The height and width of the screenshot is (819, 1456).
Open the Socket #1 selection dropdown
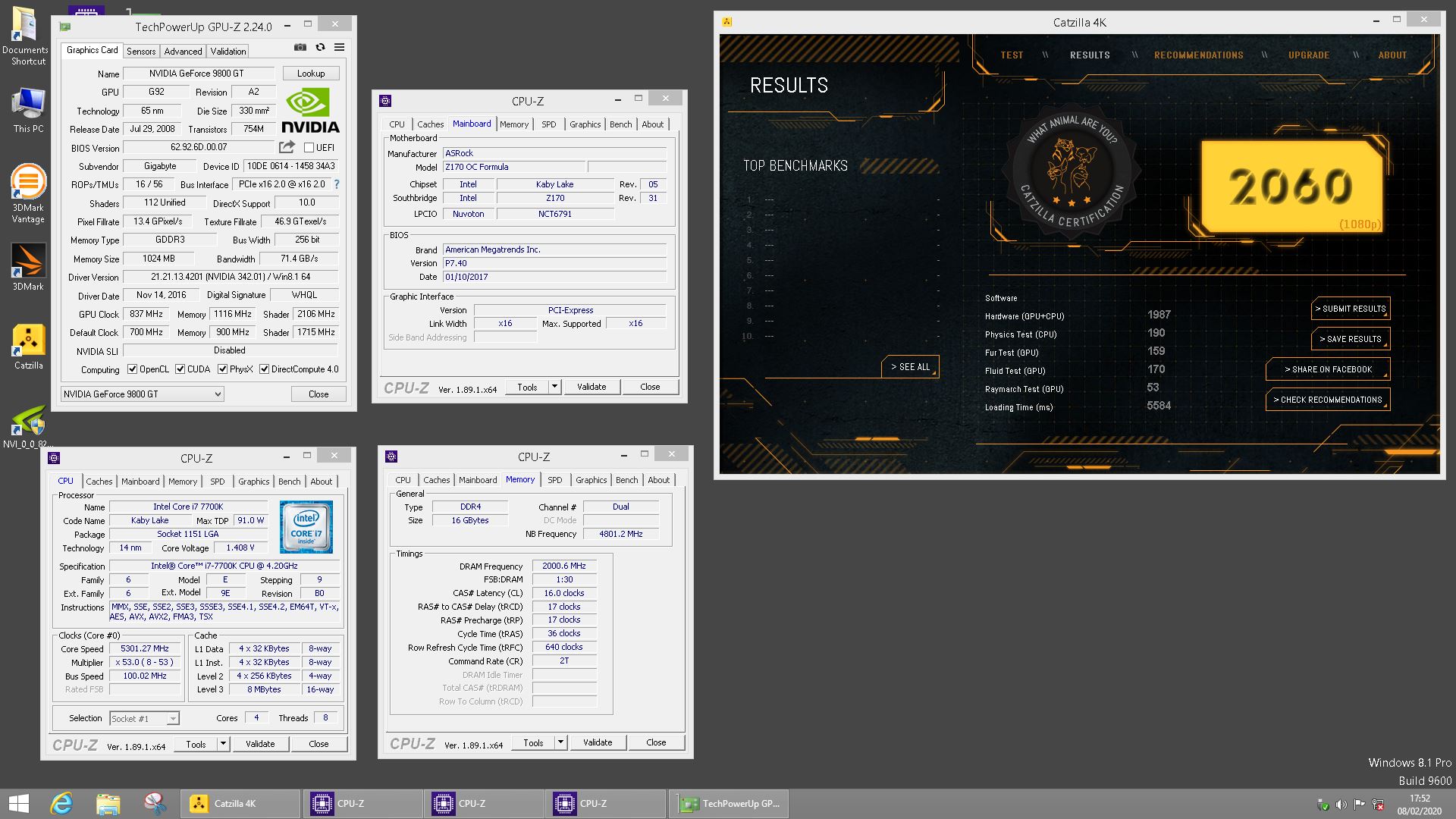point(144,718)
